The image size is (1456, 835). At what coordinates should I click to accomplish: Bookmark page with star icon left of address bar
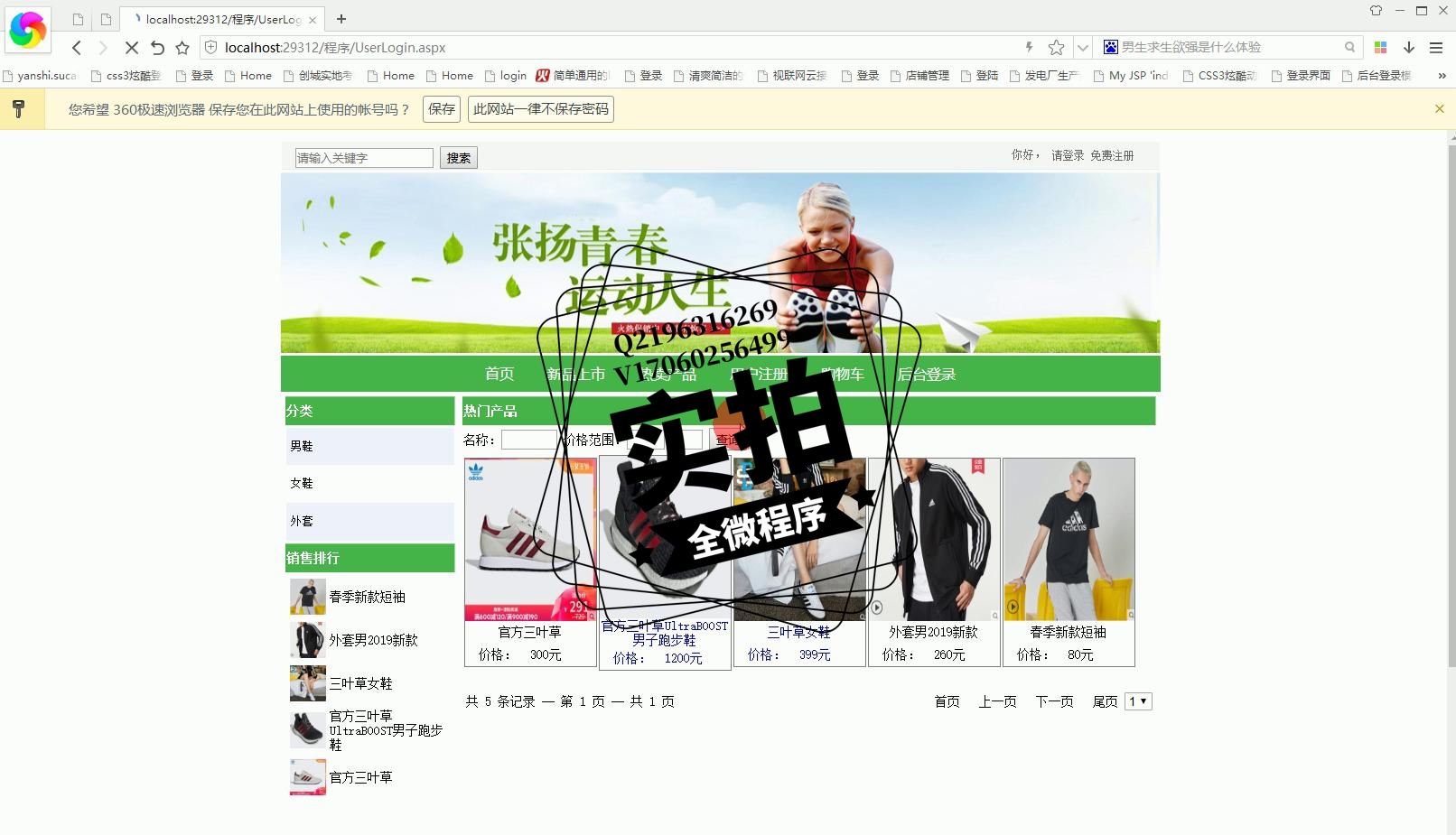point(182,48)
